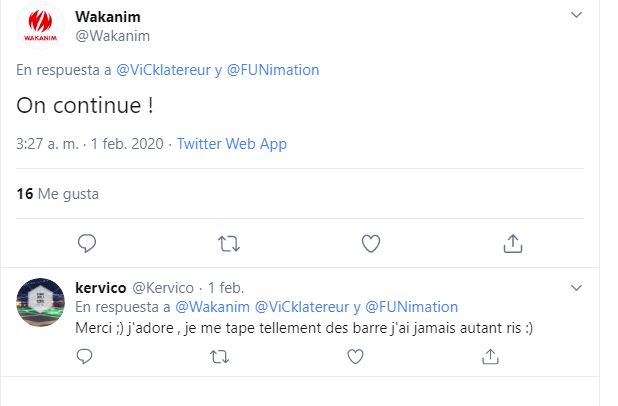Share kervico's reply
618x406 pixels.
pyautogui.click(x=490, y=356)
